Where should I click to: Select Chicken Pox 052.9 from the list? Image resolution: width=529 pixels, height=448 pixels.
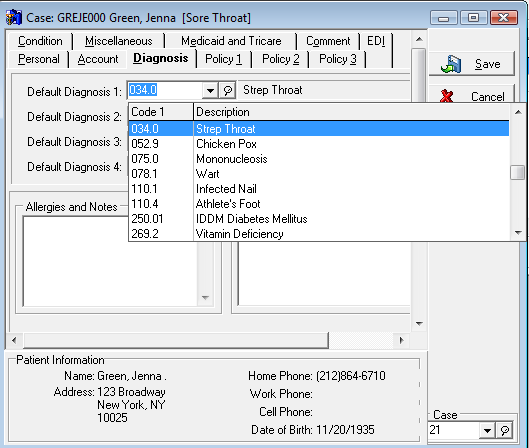[x=318, y=144]
